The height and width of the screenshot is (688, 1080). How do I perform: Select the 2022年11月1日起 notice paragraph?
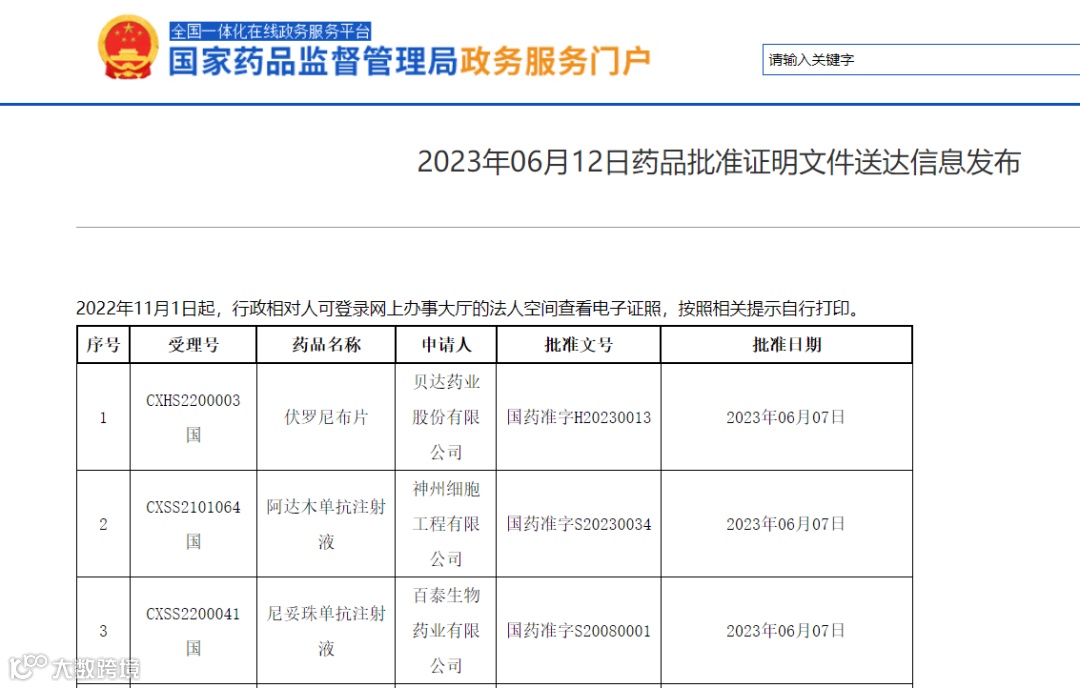point(470,308)
